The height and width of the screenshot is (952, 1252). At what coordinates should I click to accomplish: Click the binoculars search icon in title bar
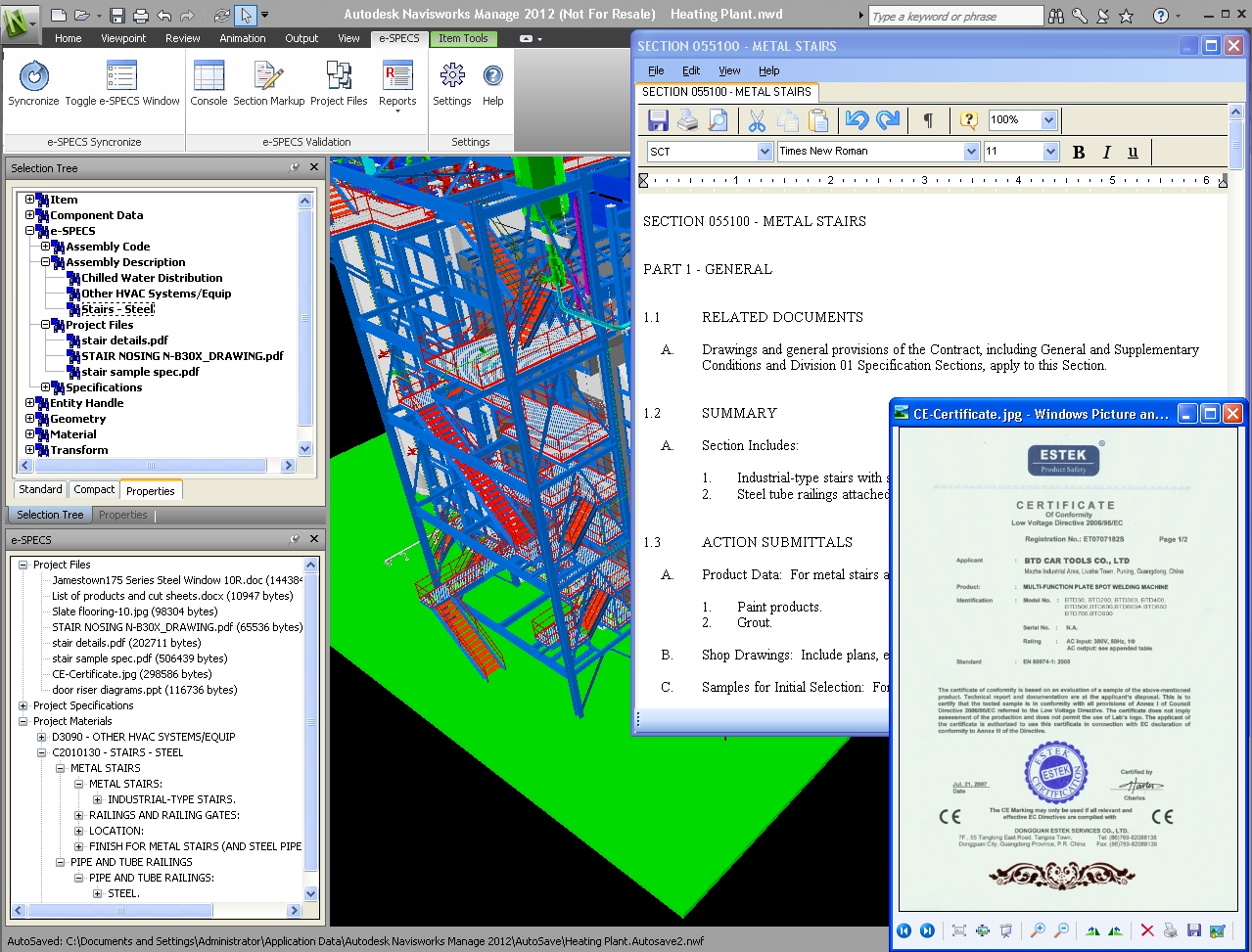click(x=1056, y=16)
